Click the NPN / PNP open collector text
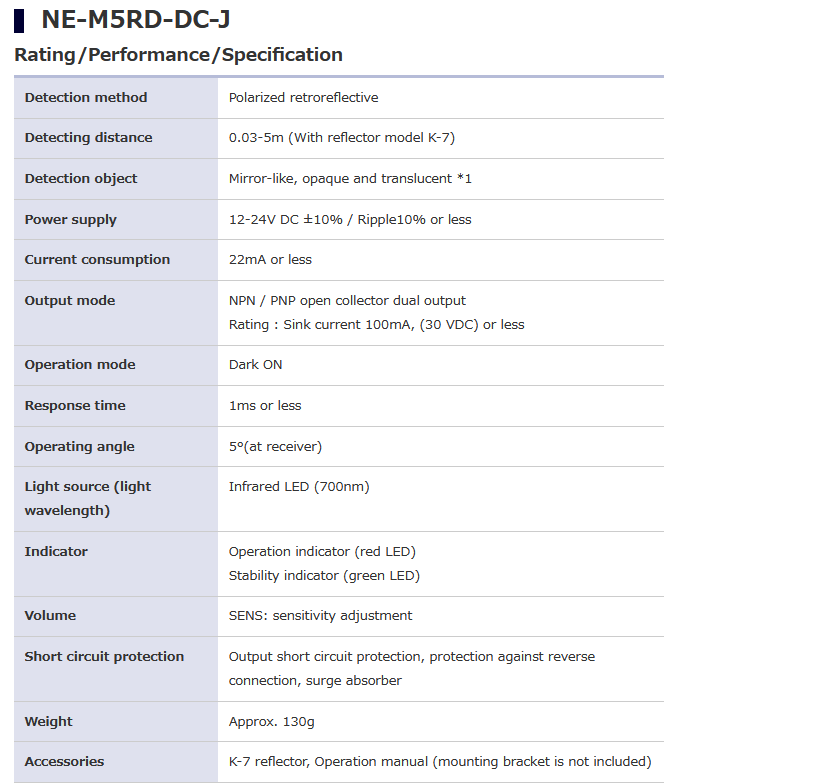The width and height of the screenshot is (833, 784). [x=347, y=301]
